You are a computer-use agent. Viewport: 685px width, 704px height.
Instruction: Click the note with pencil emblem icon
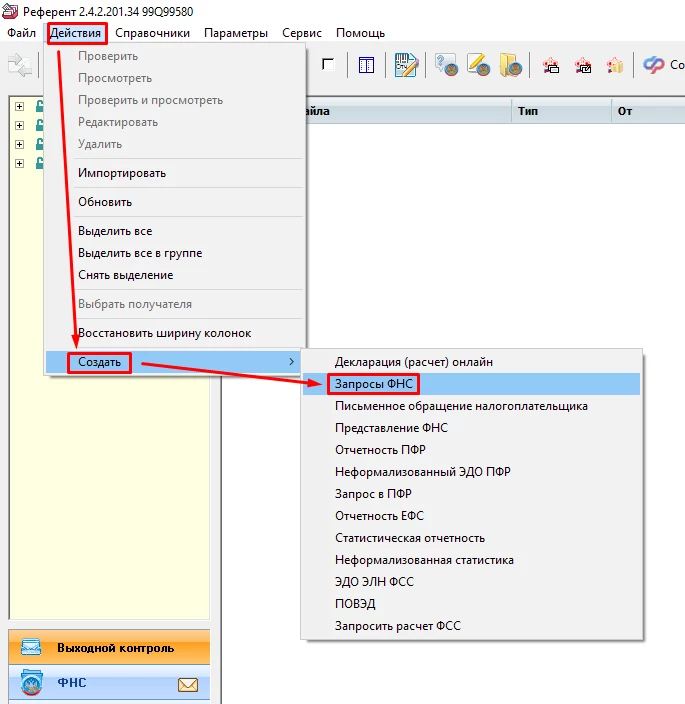point(479,66)
